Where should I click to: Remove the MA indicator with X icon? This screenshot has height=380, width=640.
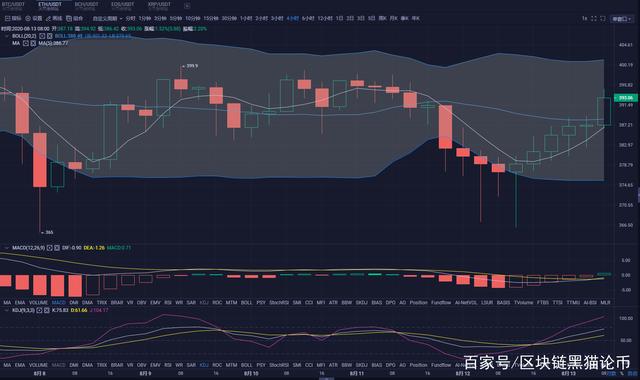(x=33, y=43)
